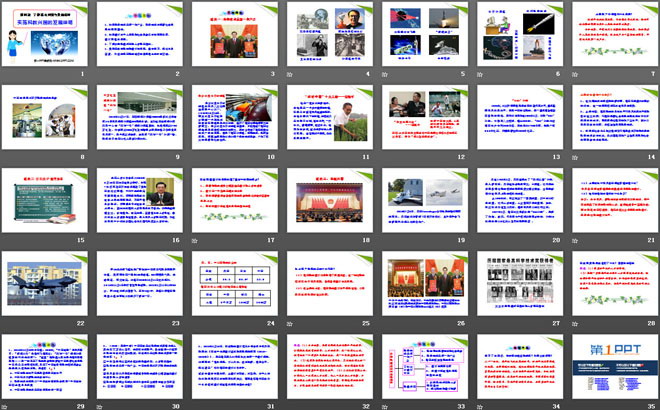Select slide 26 thumbnail with hall and awardees
660x410 pixels.
425,283
